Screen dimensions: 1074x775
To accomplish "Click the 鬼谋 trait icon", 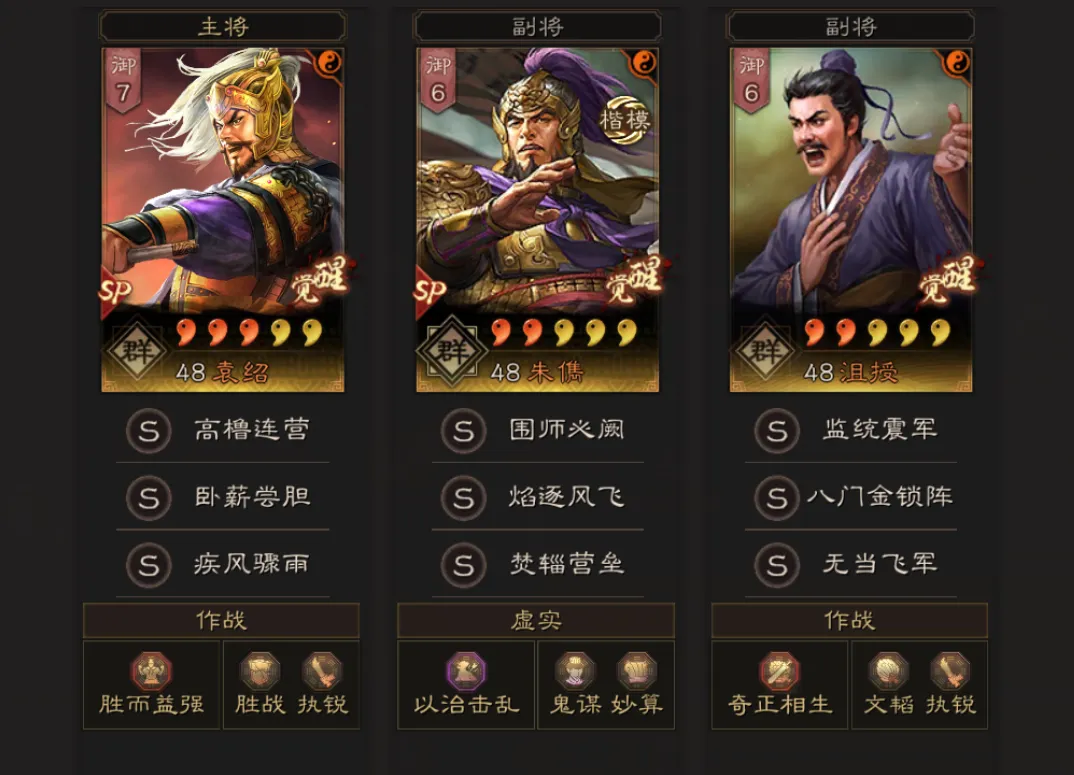I will coord(575,671).
